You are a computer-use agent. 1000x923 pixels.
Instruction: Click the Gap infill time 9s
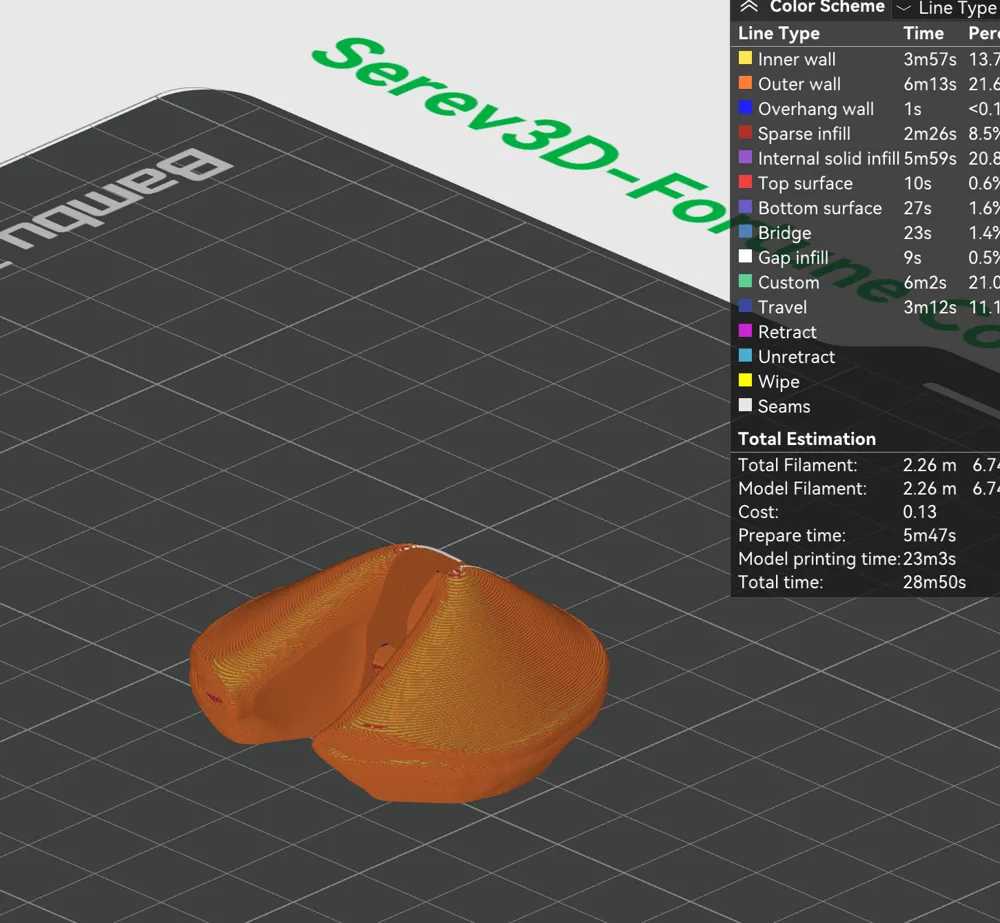click(x=912, y=258)
